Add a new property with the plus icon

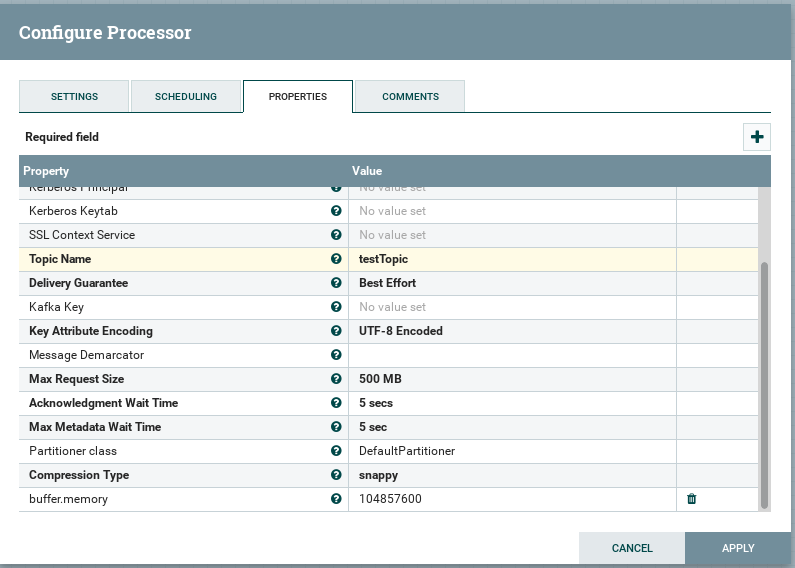click(756, 137)
